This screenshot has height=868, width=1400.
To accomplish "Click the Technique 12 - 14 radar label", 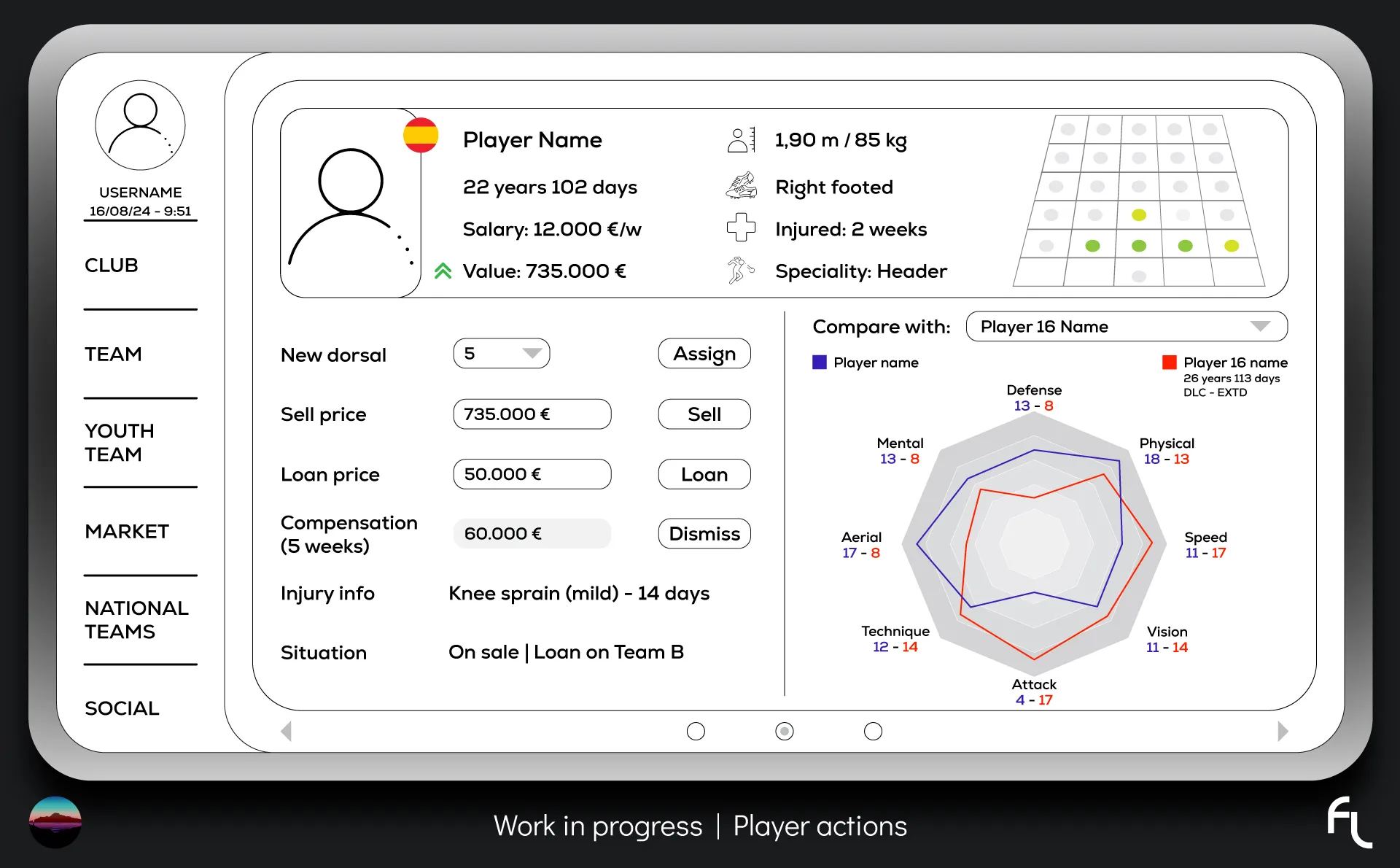I will [x=895, y=639].
